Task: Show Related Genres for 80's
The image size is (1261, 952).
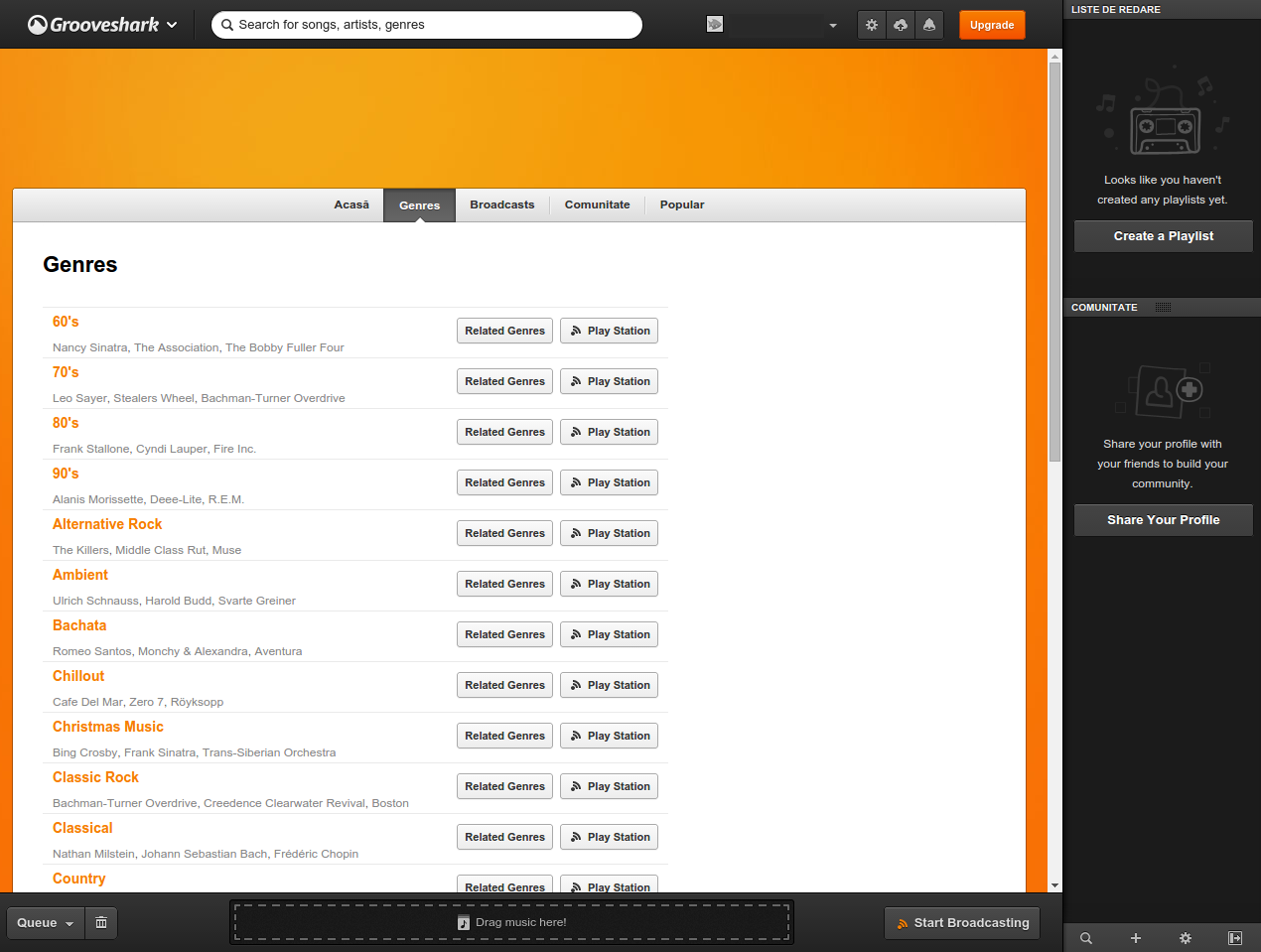Action: point(504,432)
